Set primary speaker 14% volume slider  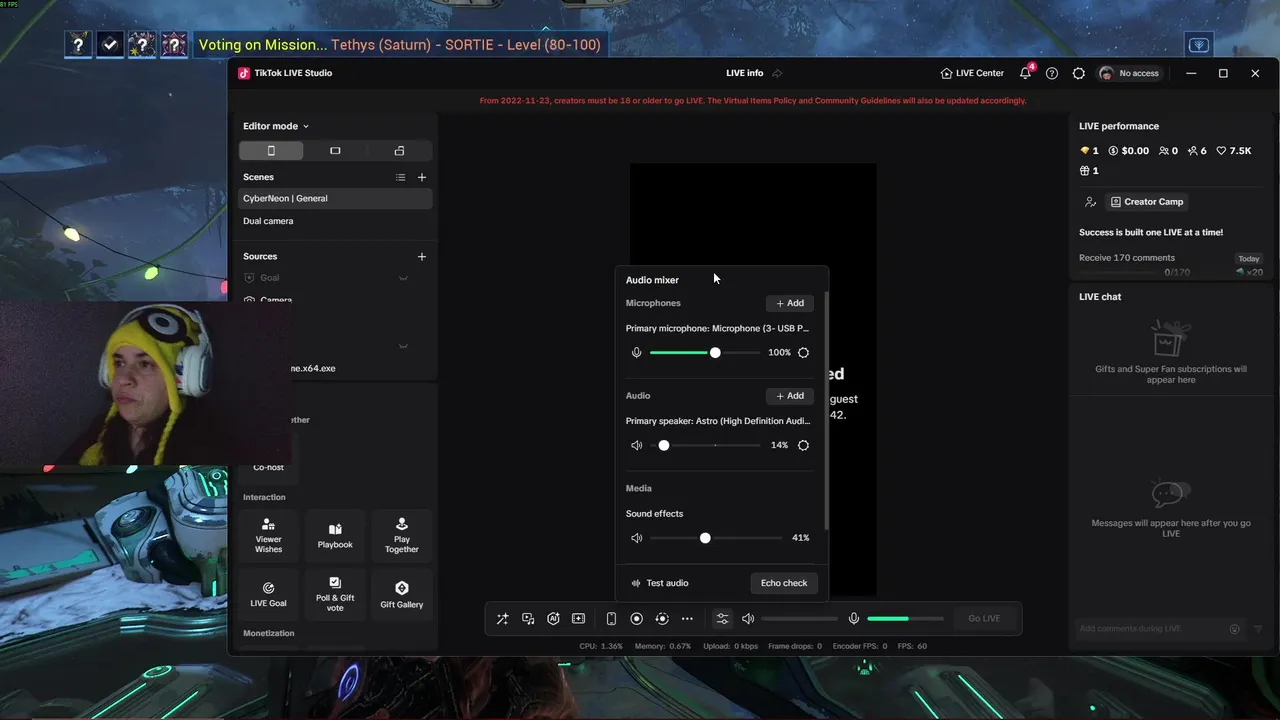pyautogui.click(x=704, y=445)
